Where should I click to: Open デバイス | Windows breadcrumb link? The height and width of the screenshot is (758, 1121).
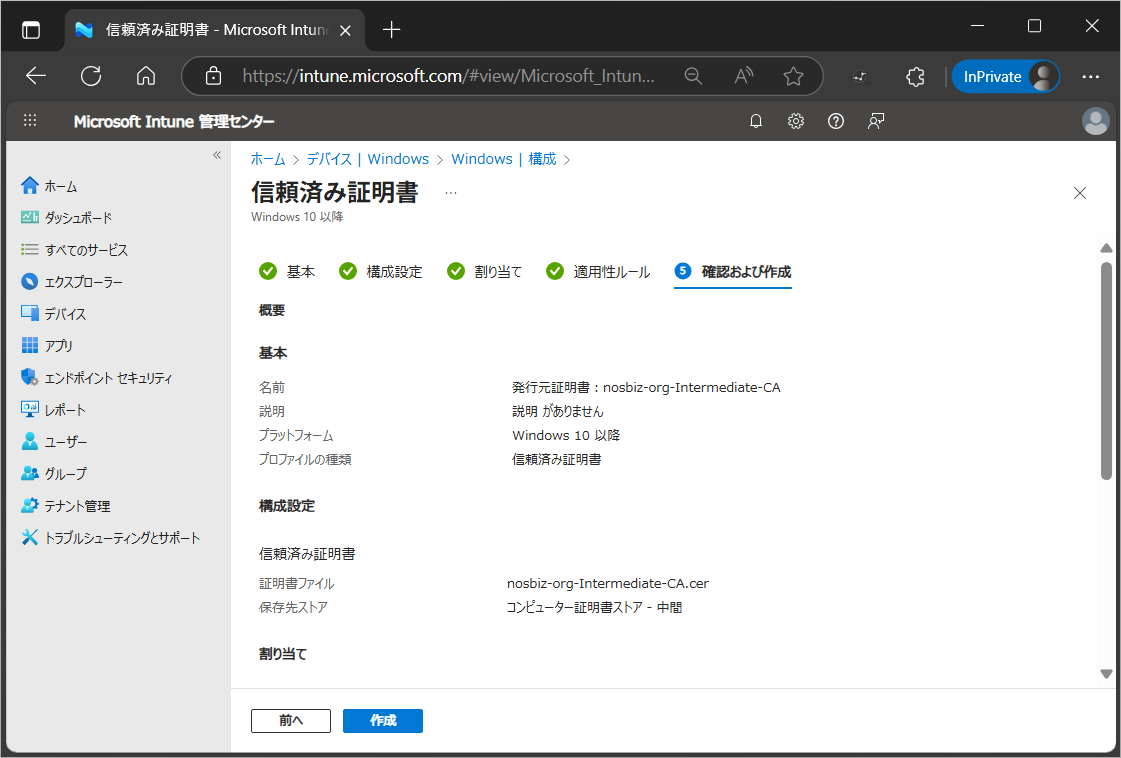pyautogui.click(x=368, y=159)
